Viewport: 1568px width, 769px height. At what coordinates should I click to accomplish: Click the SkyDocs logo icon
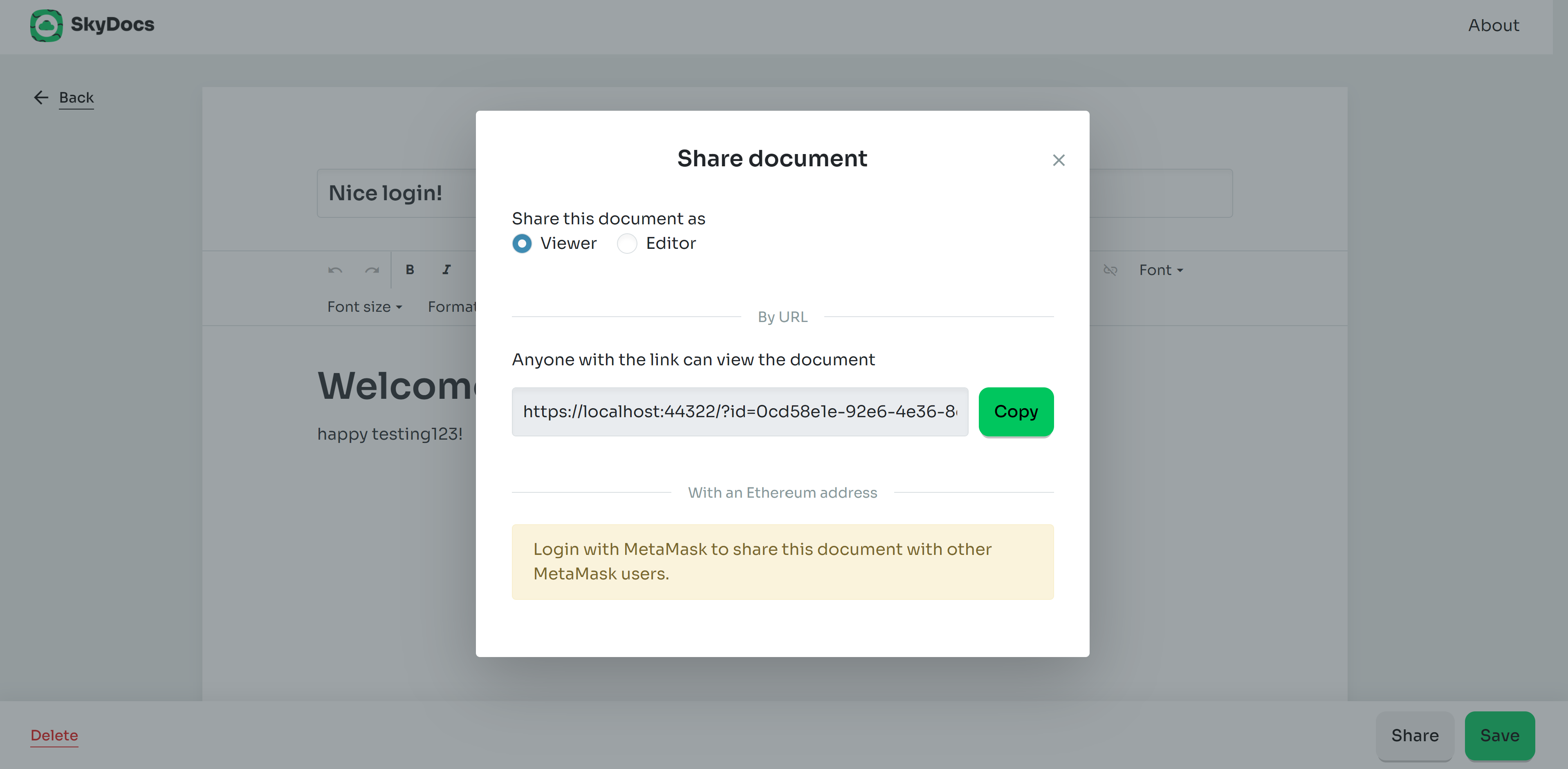pos(47,25)
